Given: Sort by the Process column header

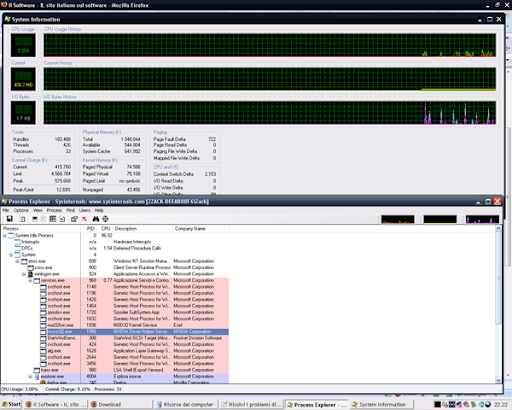Looking at the screenshot, I should pos(40,229).
